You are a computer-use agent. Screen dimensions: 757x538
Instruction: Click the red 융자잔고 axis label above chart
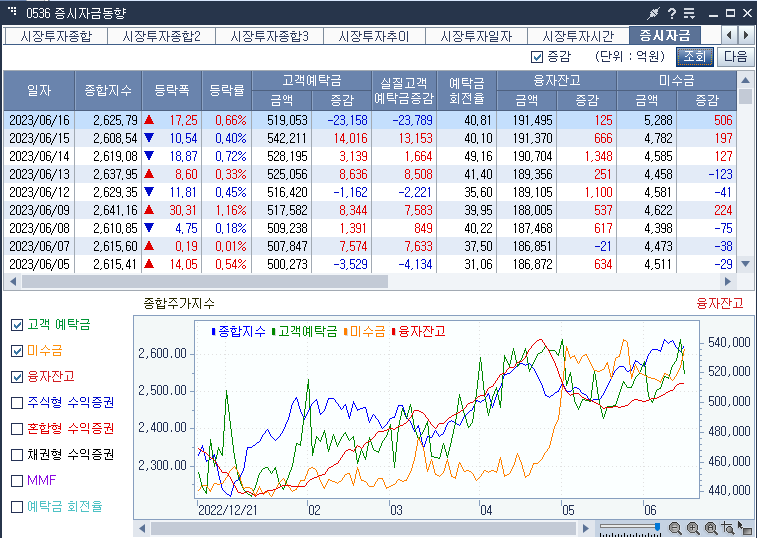coord(720,303)
